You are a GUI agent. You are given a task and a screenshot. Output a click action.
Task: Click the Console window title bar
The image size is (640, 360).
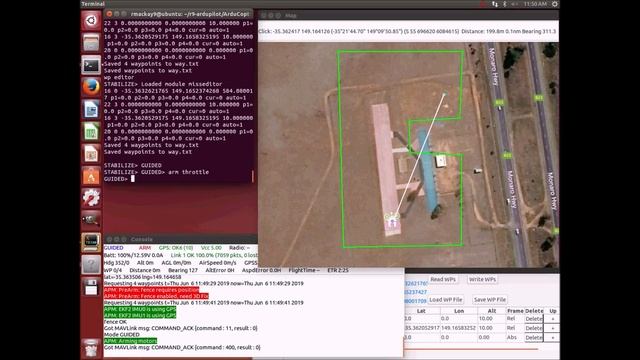pyautogui.click(x=180, y=239)
